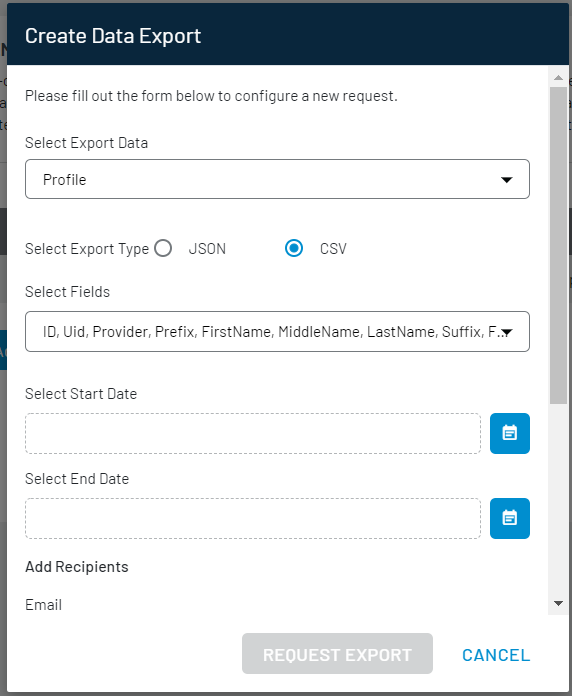Click the Select End Date label
Screen dimensions: 572x696
pyautogui.click(x=77, y=478)
